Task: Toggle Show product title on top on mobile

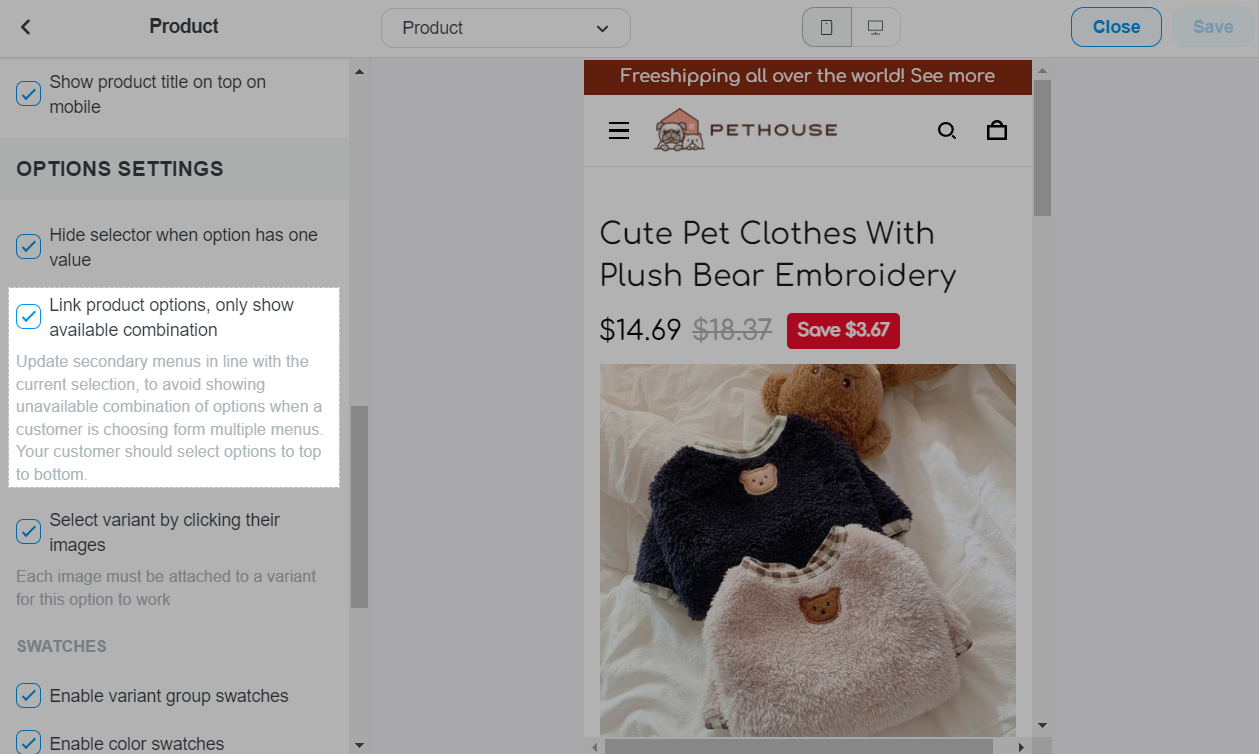Action: point(29,94)
